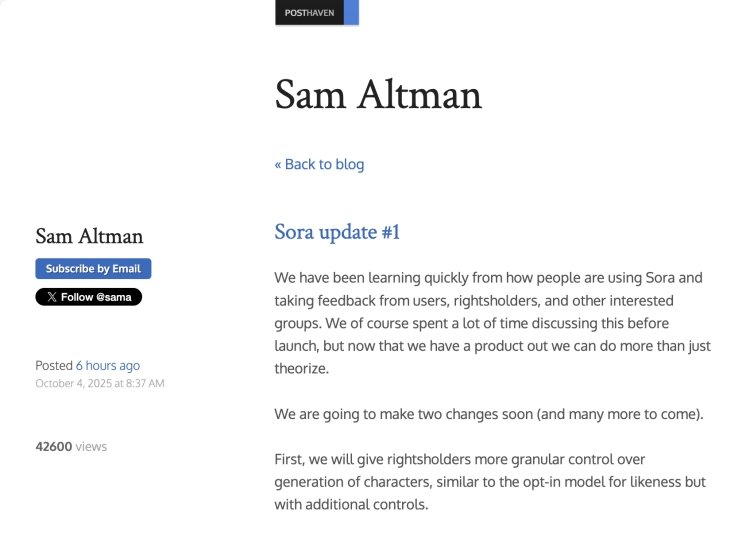Click the X logo in Follow button

tap(52, 297)
